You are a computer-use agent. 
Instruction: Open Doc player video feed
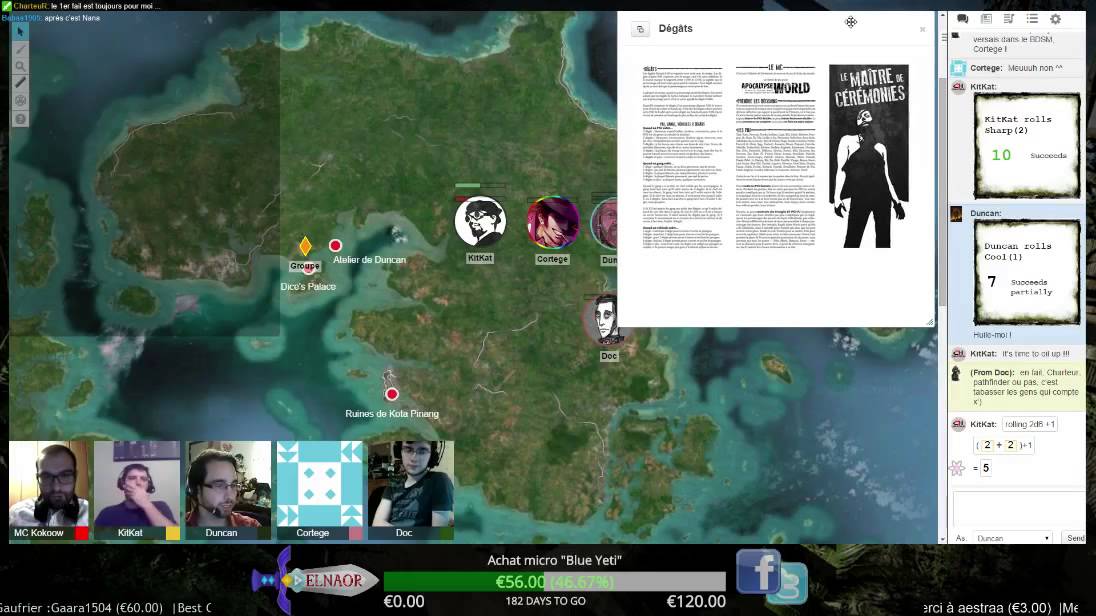pos(411,483)
